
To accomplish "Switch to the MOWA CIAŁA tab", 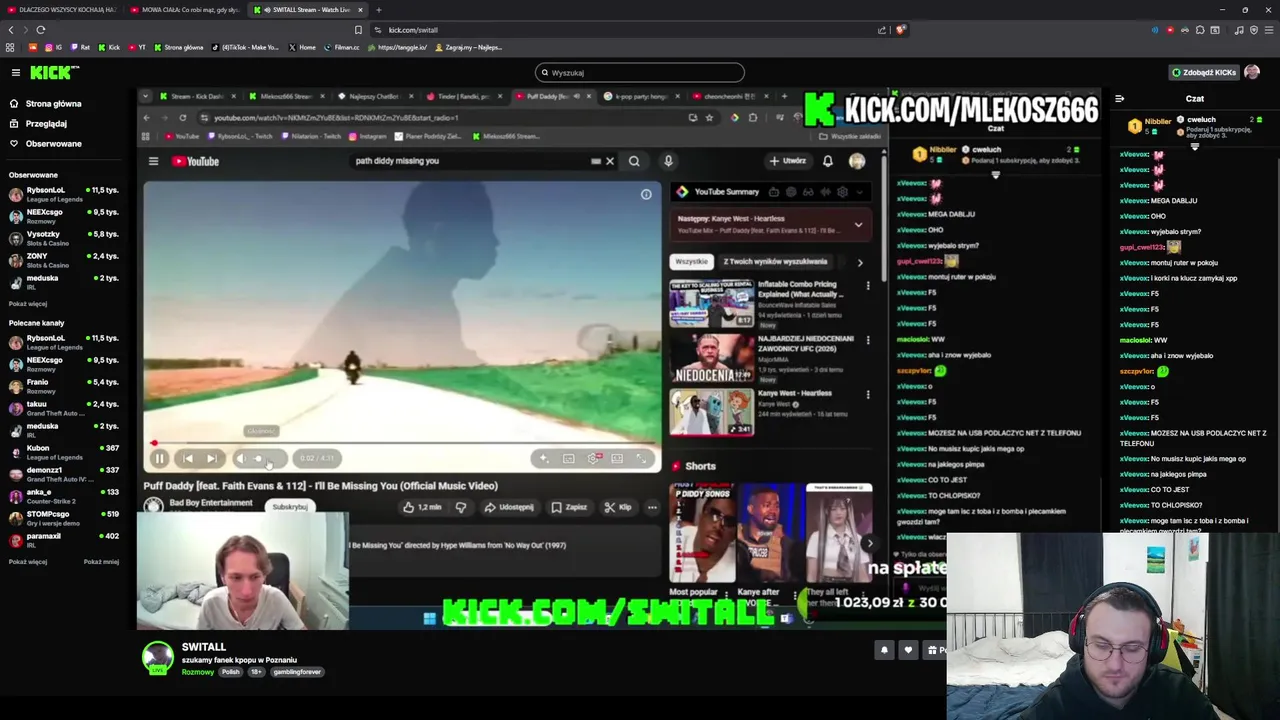I will pos(185,10).
